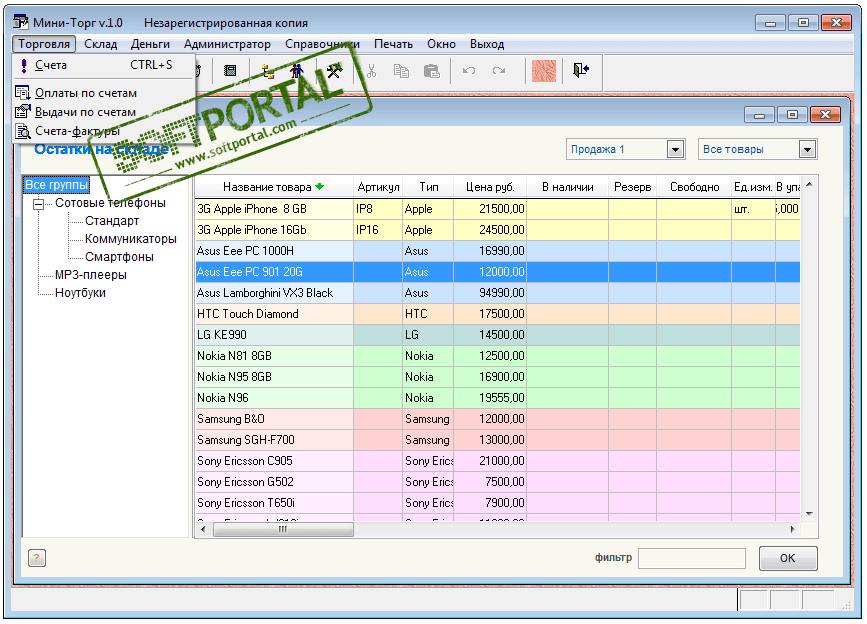
Task: Select Стандарт group in the tree
Action: coord(112,221)
